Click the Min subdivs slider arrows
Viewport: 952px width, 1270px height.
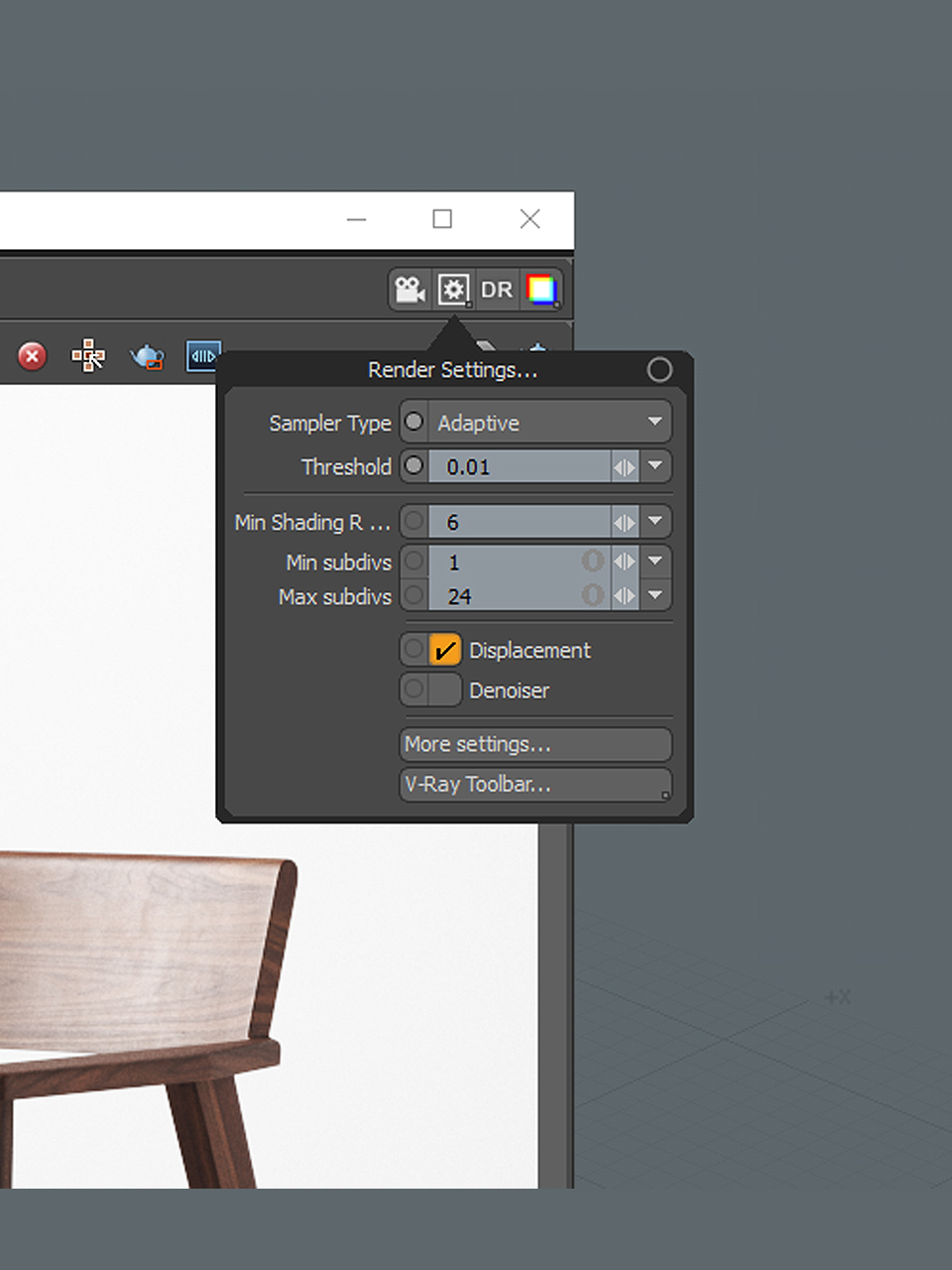point(625,562)
